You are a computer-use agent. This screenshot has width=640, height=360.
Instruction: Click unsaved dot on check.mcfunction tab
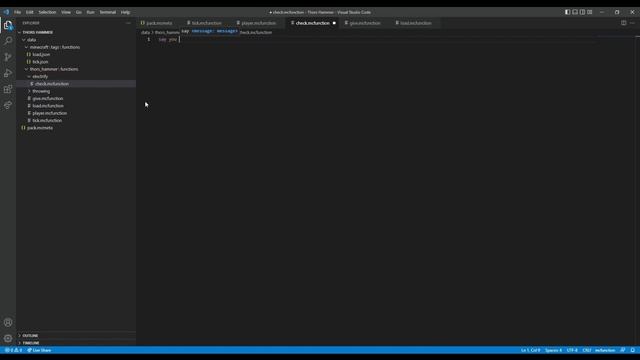334,23
